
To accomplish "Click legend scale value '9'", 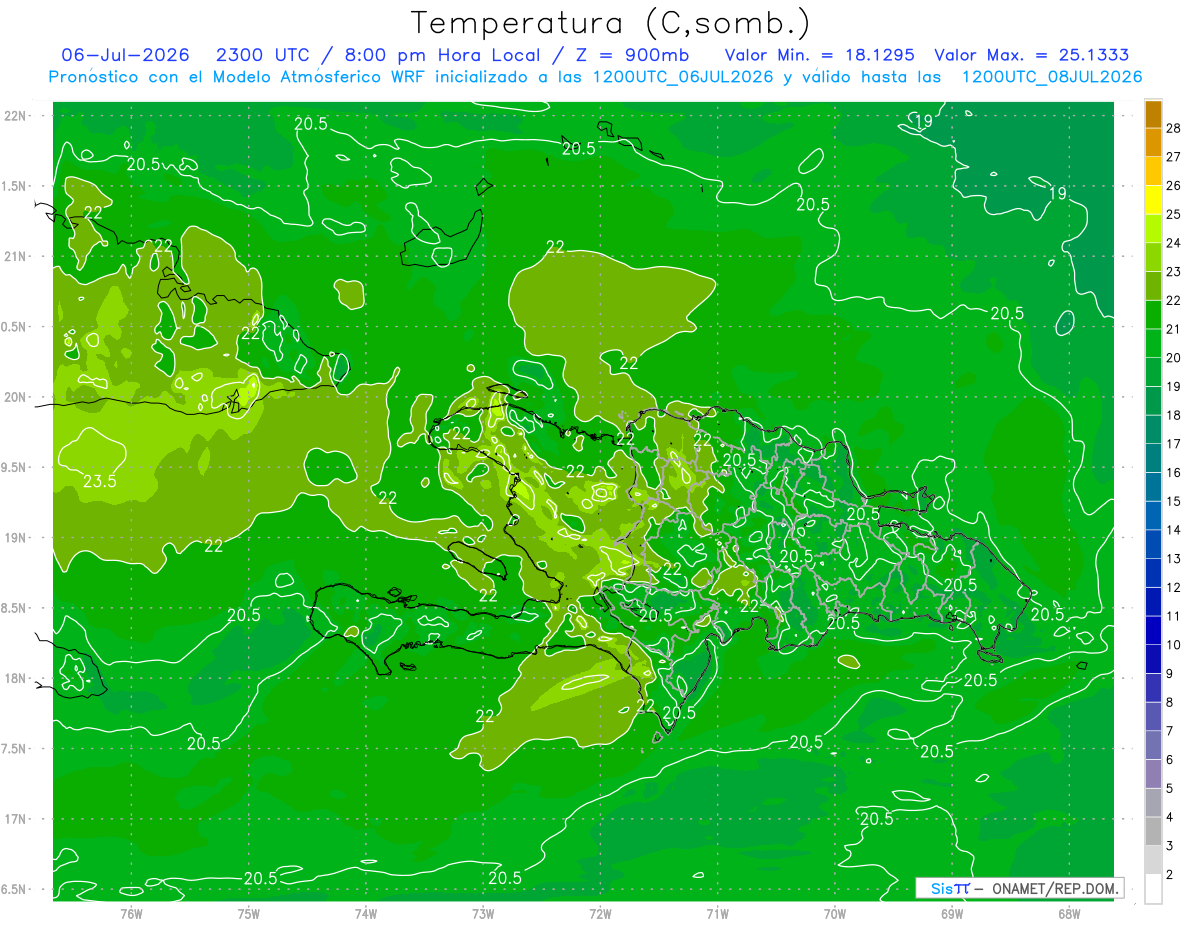I will click(1170, 674).
